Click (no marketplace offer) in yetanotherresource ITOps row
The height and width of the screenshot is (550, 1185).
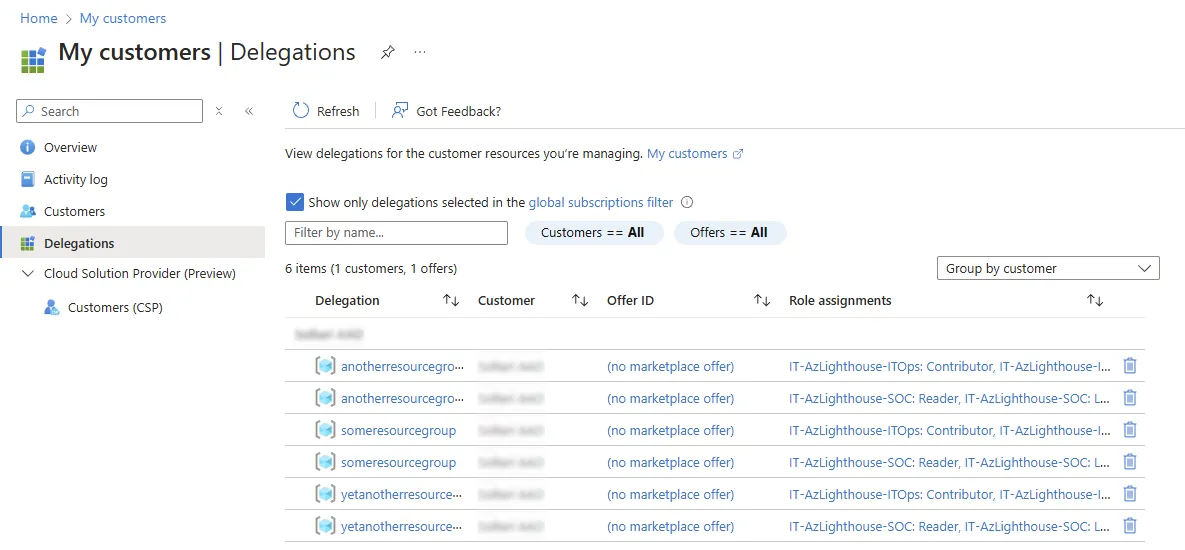(x=670, y=495)
